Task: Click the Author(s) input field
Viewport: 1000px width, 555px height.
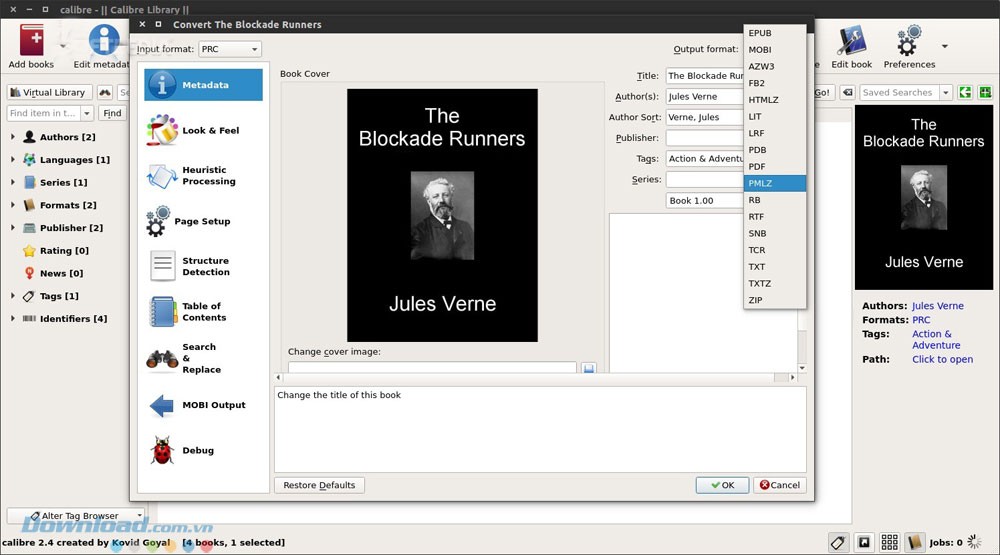Action: point(705,97)
